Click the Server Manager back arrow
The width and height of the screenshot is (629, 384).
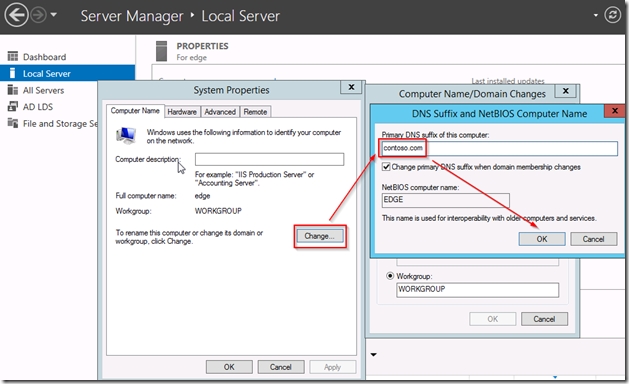[16, 15]
